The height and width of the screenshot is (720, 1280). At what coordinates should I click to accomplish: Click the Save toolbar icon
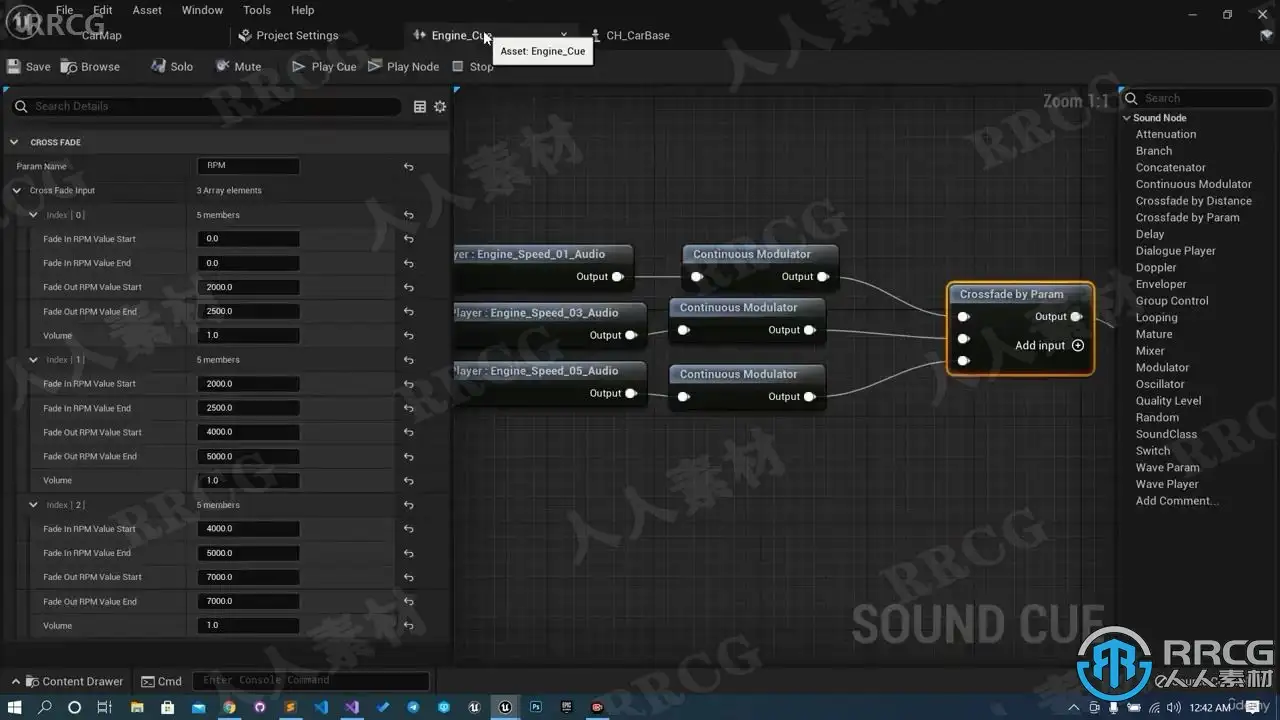pos(28,67)
